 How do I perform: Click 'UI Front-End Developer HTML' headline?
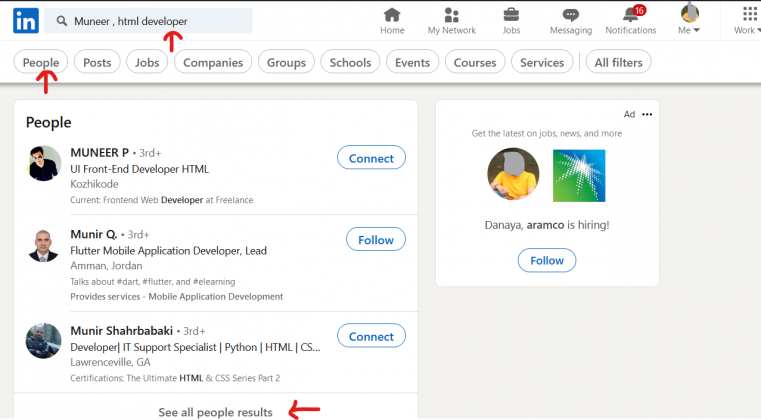(140, 169)
